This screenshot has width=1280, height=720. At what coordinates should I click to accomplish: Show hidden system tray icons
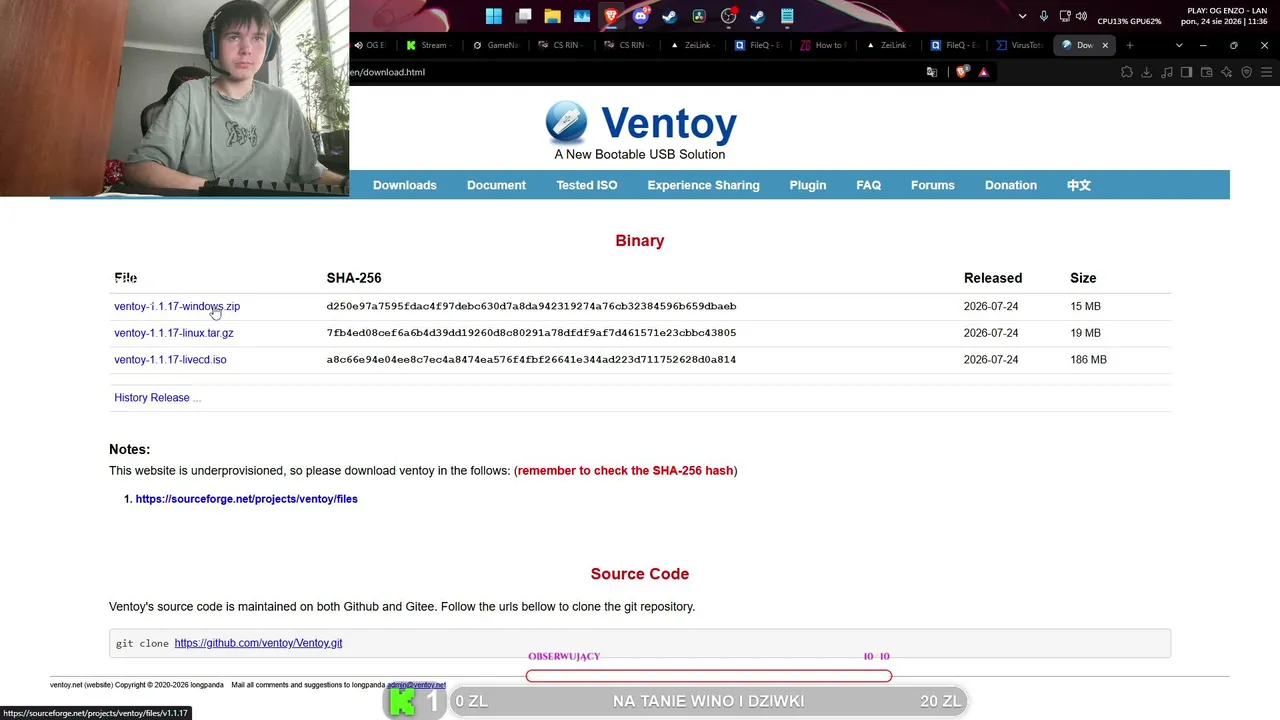pyautogui.click(x=1022, y=16)
